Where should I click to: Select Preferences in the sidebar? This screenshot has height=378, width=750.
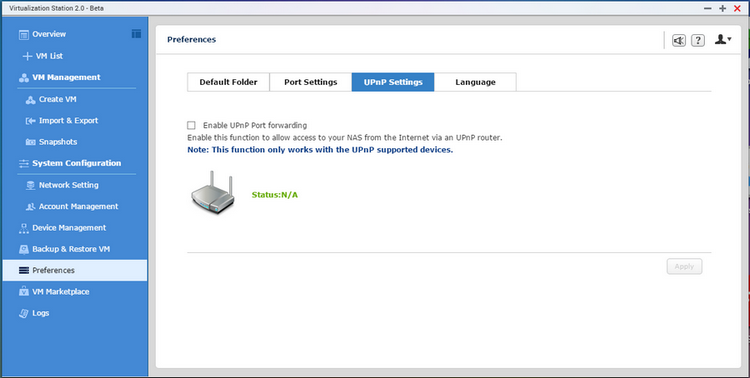75,270
